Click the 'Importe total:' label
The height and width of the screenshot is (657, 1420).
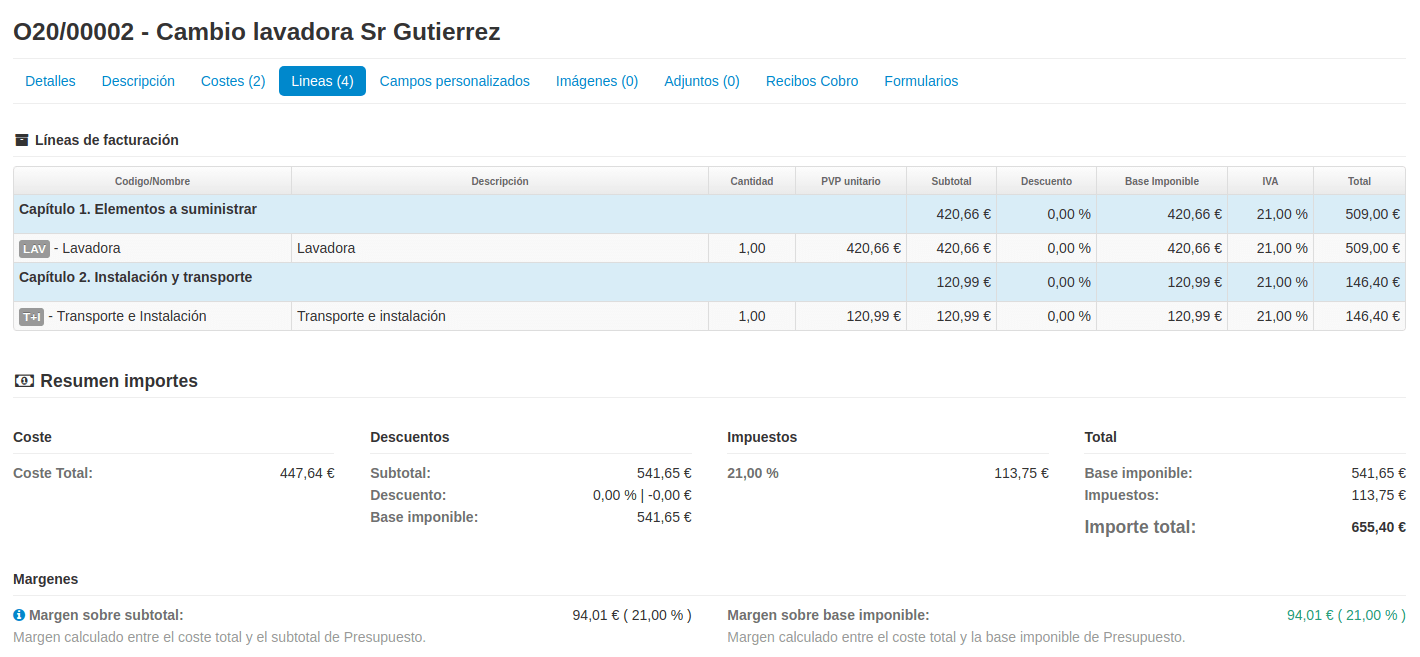click(x=1140, y=527)
